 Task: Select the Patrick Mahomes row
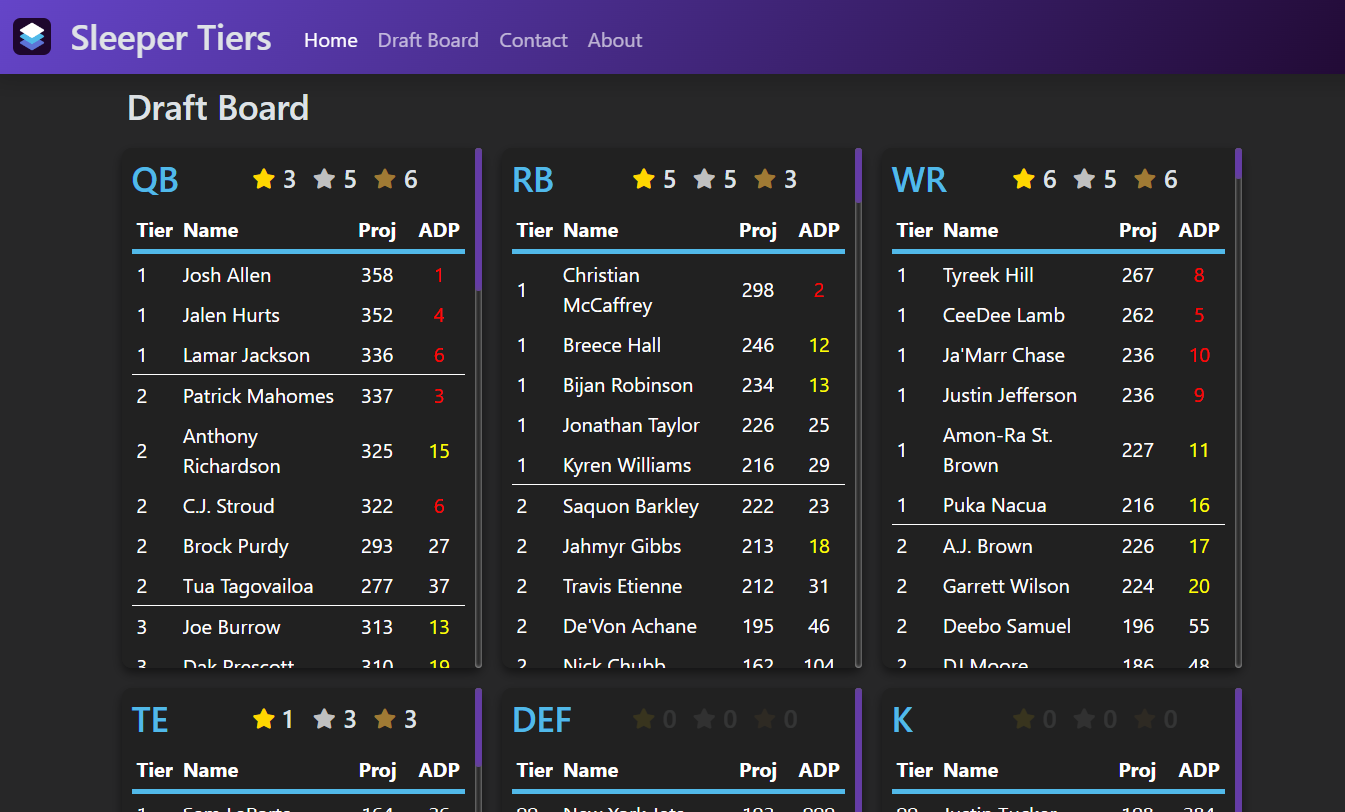[298, 396]
